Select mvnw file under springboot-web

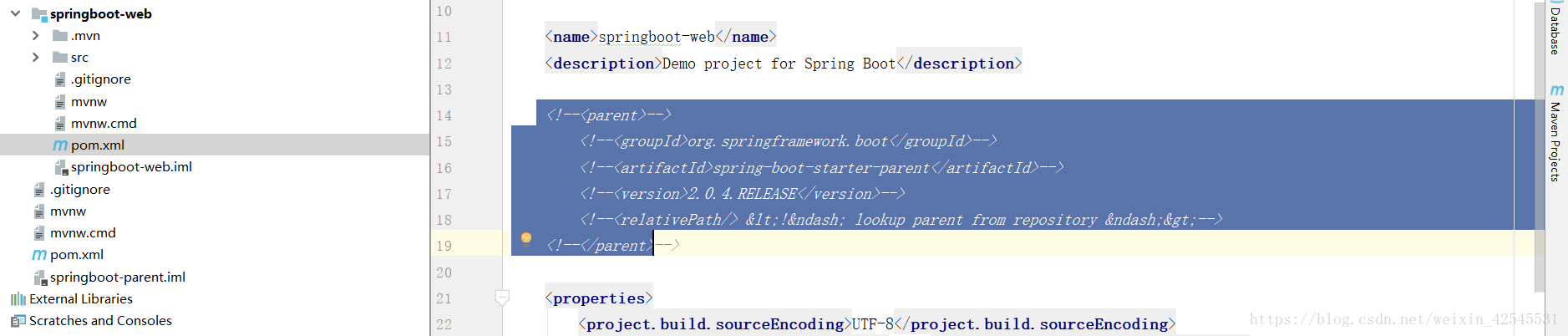click(89, 101)
